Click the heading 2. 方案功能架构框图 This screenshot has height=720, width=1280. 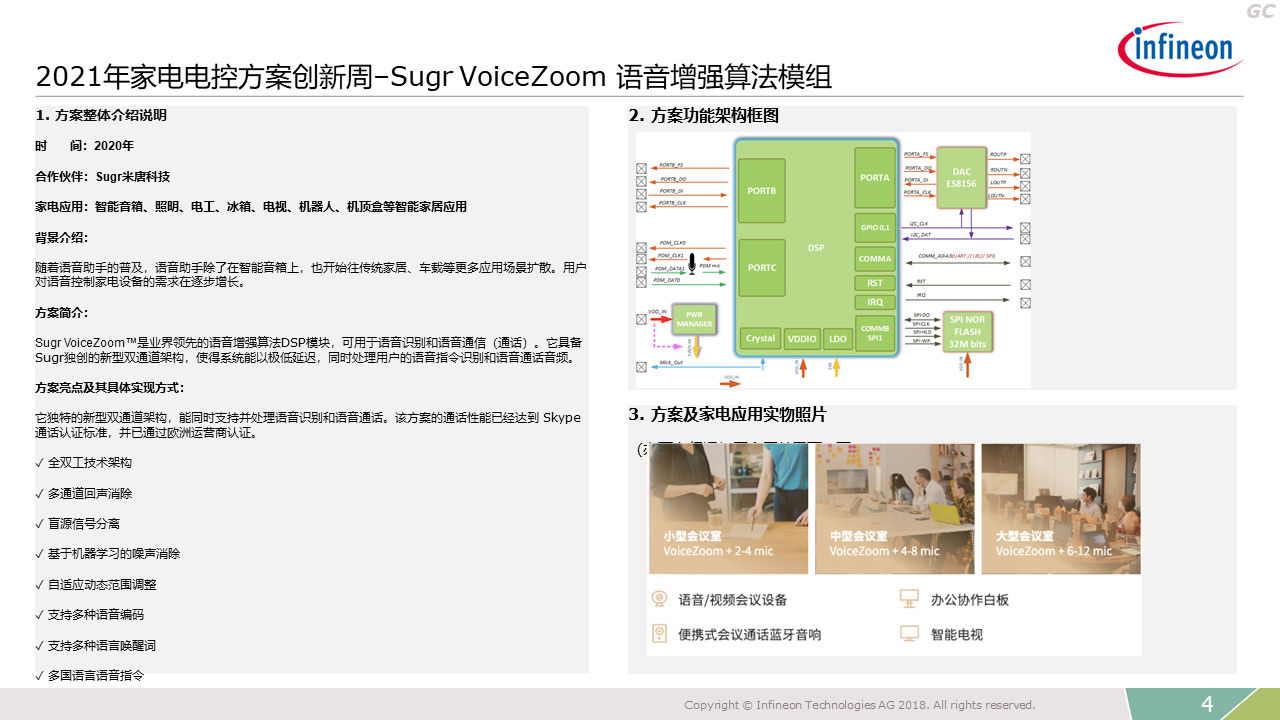click(x=703, y=115)
